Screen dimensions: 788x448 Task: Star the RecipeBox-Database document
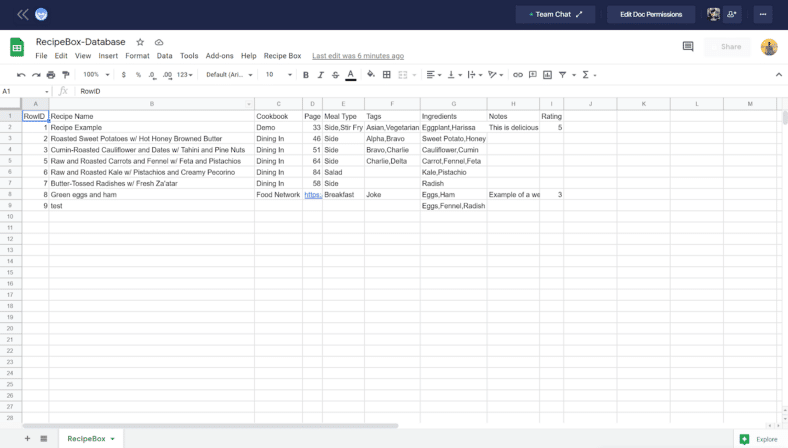[140, 42]
